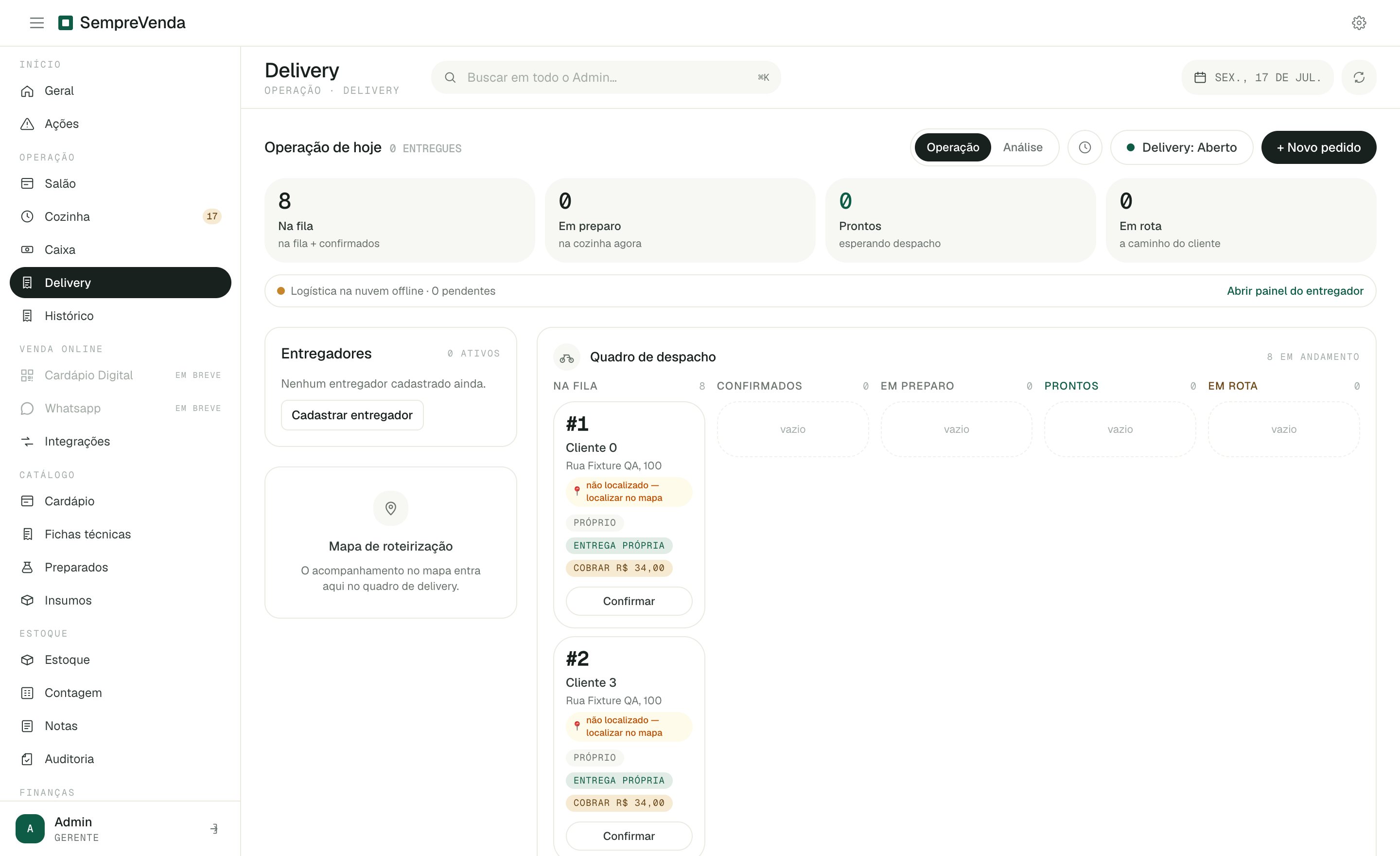Image resolution: width=1400 pixels, height=856 pixels.
Task: Click the PRONTOS column header
Action: 1071,386
